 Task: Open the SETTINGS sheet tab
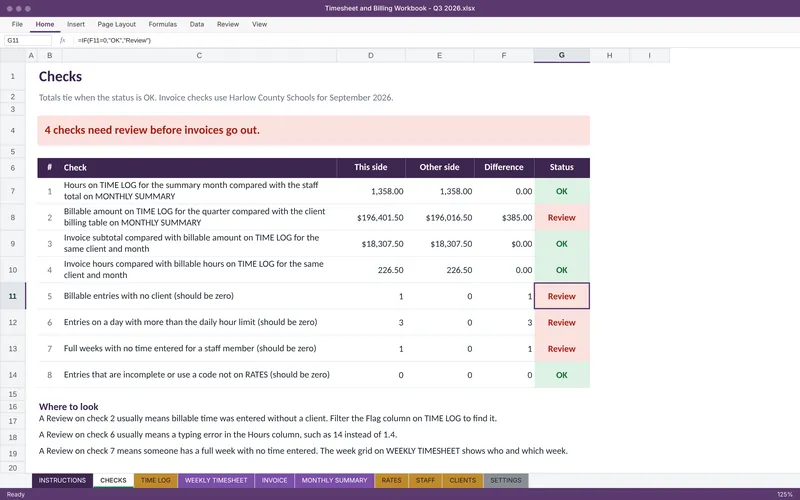click(x=506, y=480)
